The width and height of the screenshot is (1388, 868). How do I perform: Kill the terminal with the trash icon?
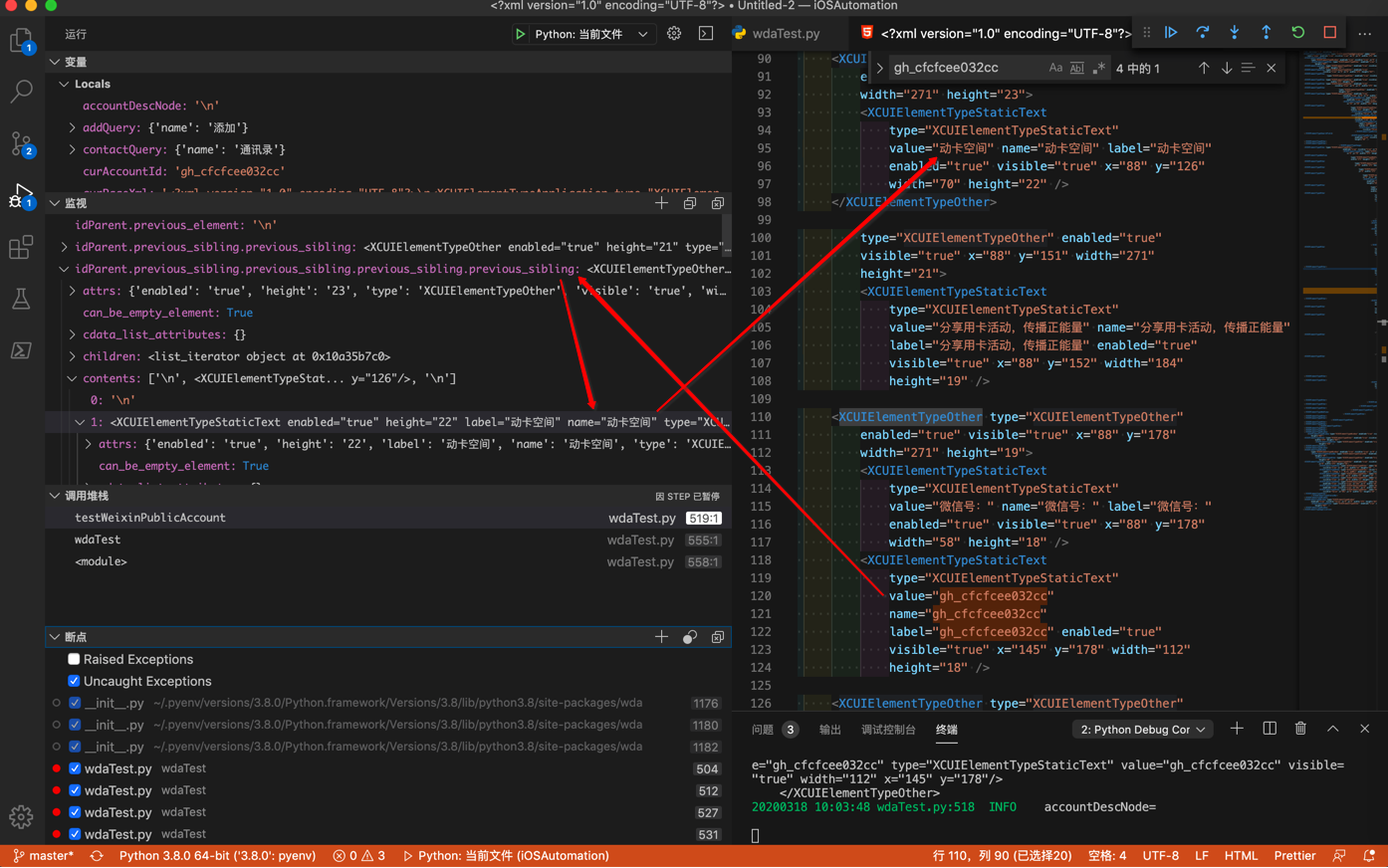coord(1300,728)
